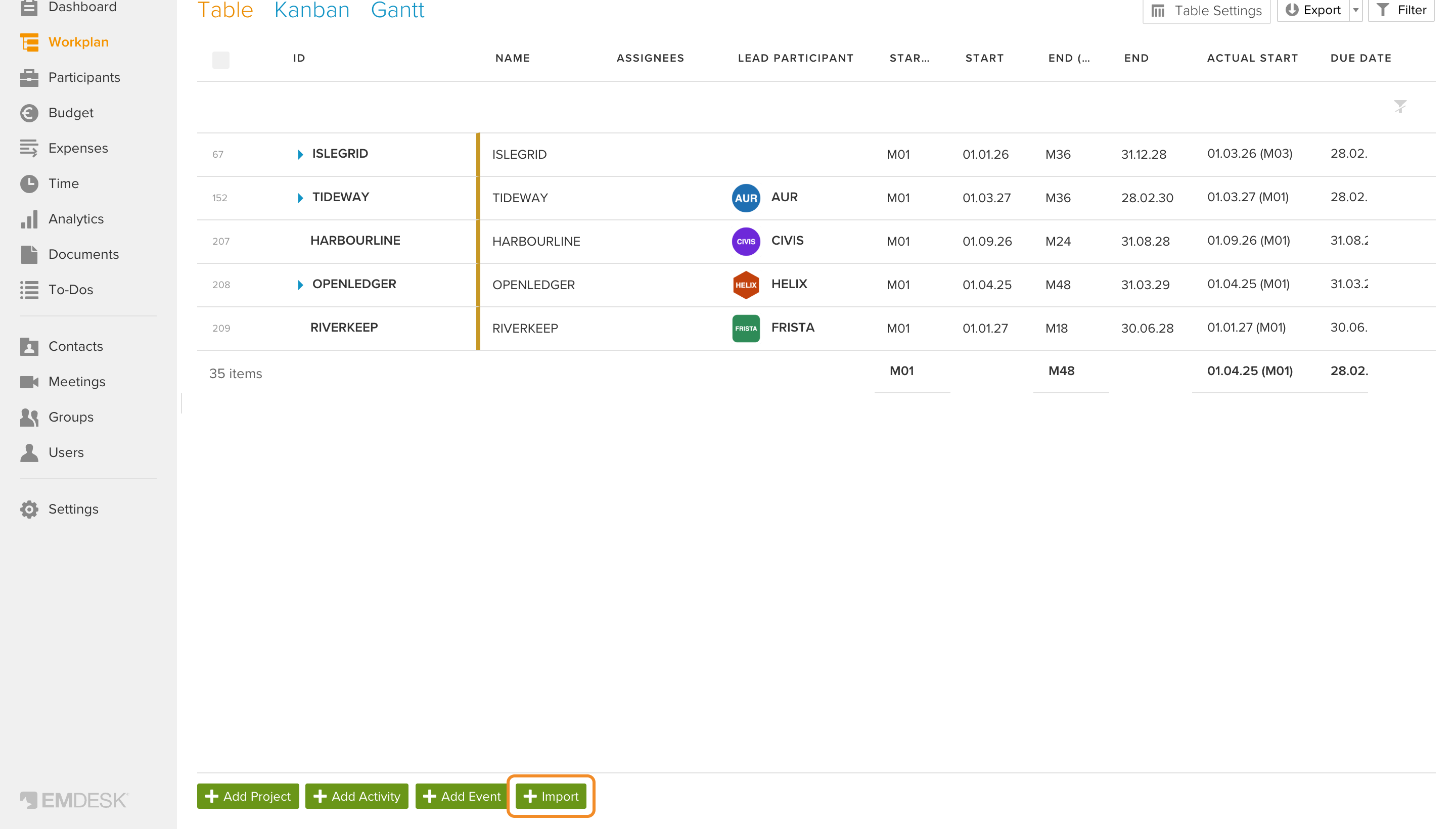The height and width of the screenshot is (829, 1456).
Task: Click the Meetings camera icon
Action: coord(29,382)
